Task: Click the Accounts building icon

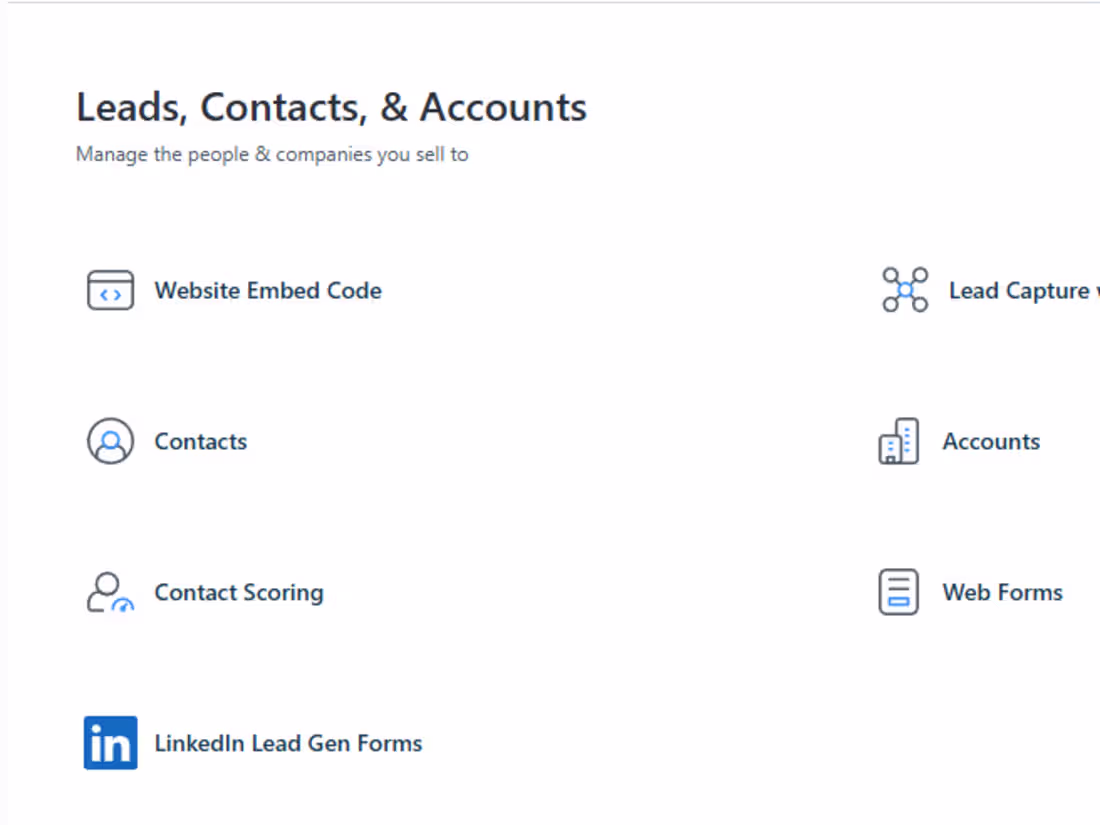Action: pos(898,441)
